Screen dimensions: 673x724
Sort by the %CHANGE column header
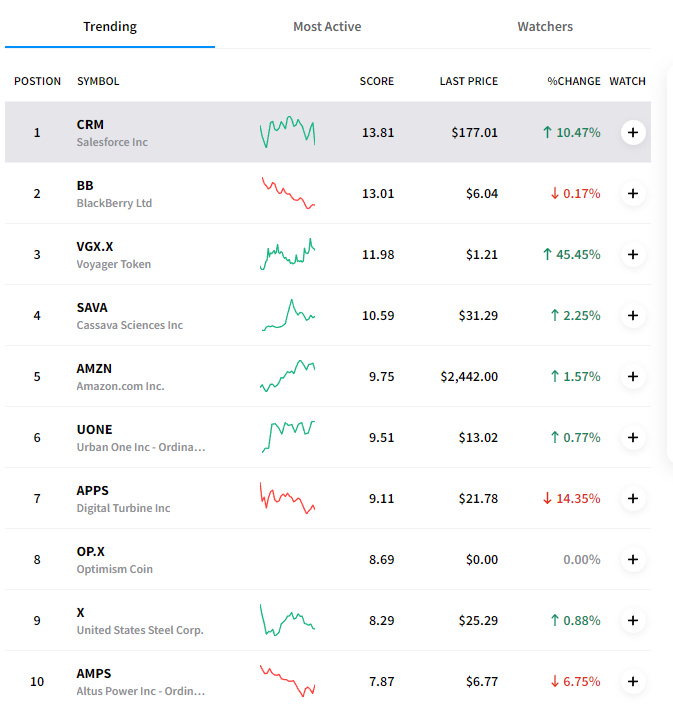(x=574, y=81)
